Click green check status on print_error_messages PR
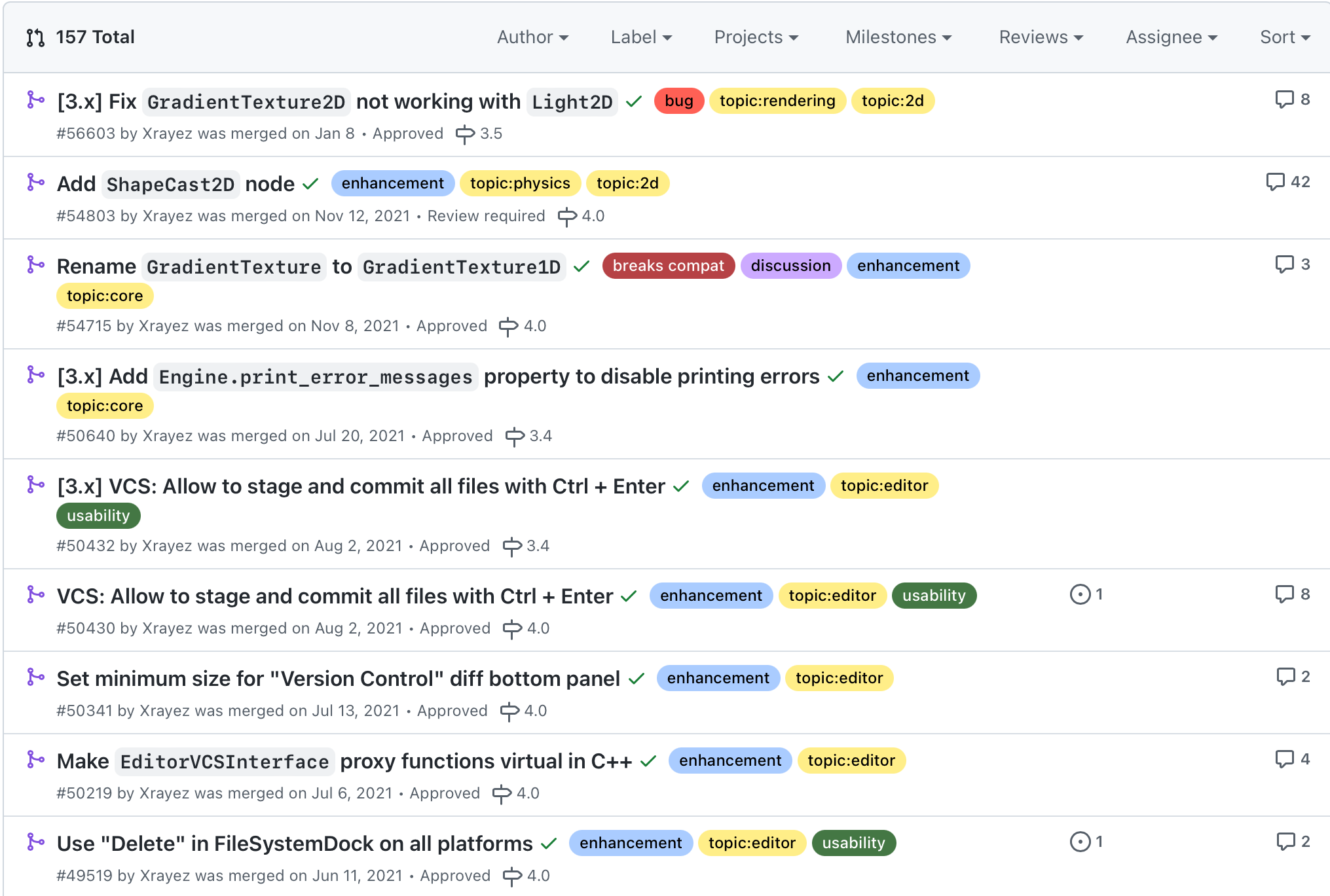This screenshot has width=1330, height=896. (836, 377)
